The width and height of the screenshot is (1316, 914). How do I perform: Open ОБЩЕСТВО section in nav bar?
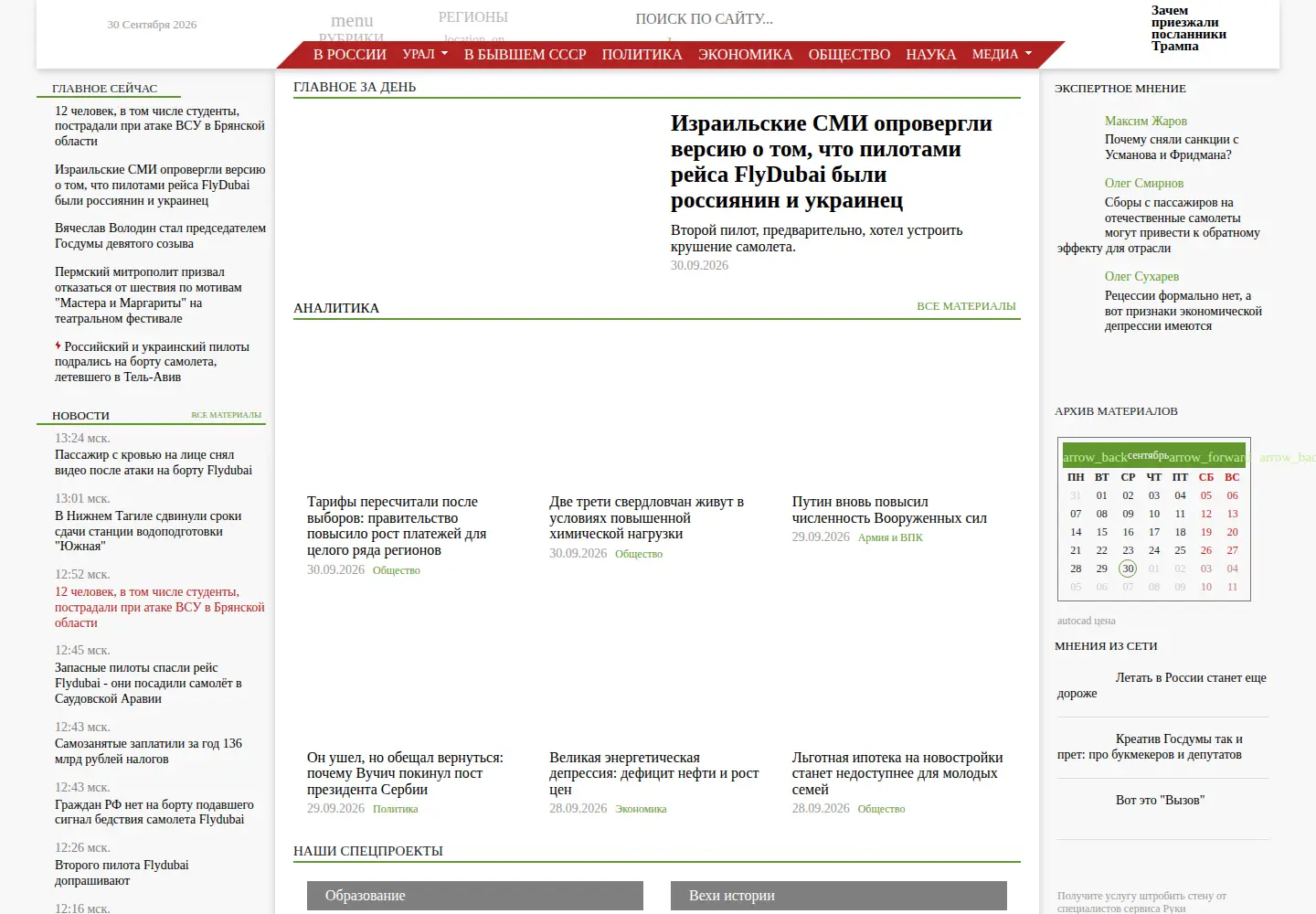pyautogui.click(x=849, y=54)
